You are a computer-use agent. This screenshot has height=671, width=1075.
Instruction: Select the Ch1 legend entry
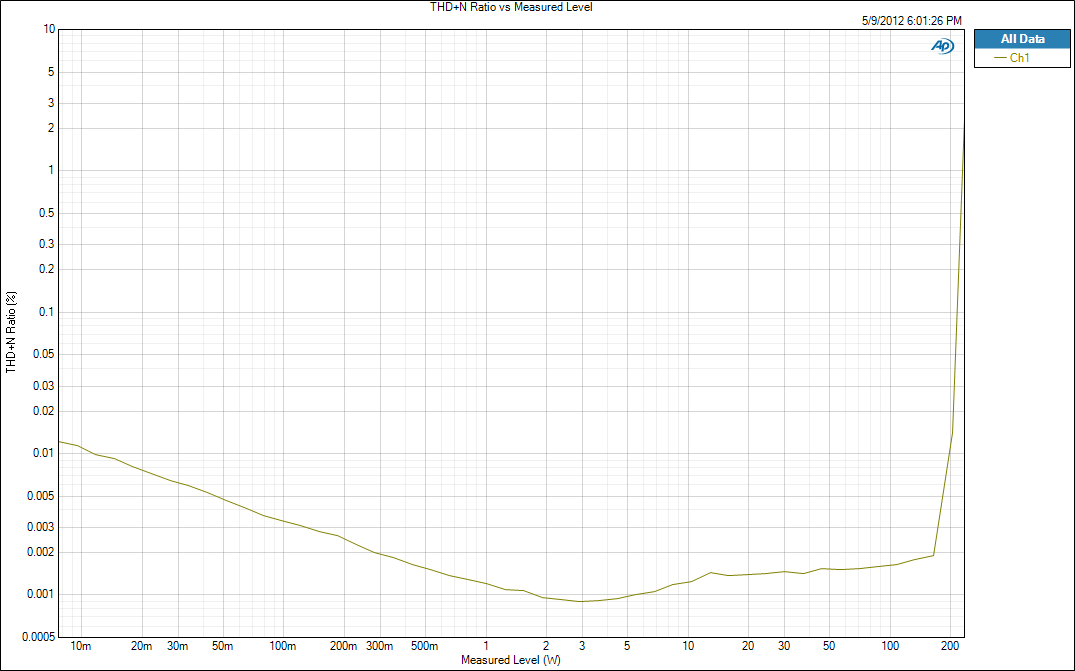pyautogui.click(x=1022, y=58)
